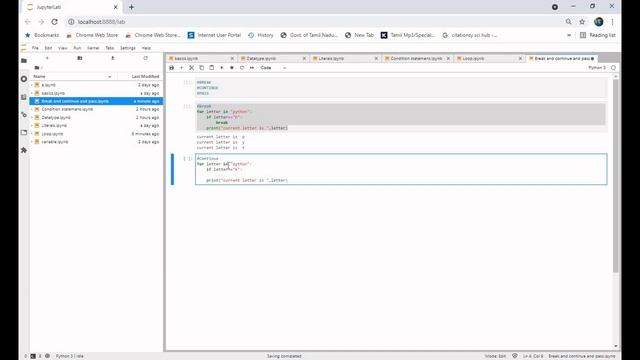Screen dimensions: 640x360
Task: Open the History bookmark
Action: click(x=261, y=36)
